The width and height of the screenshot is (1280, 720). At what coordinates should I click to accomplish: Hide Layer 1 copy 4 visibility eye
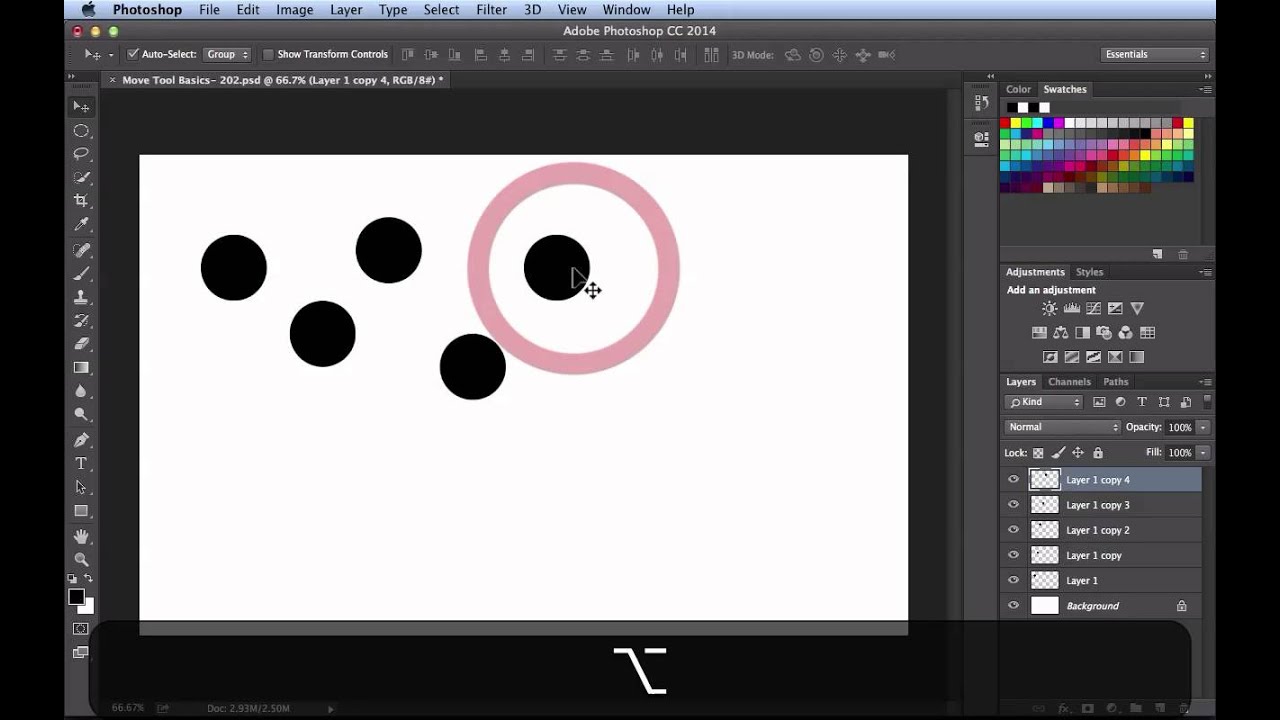point(1013,480)
